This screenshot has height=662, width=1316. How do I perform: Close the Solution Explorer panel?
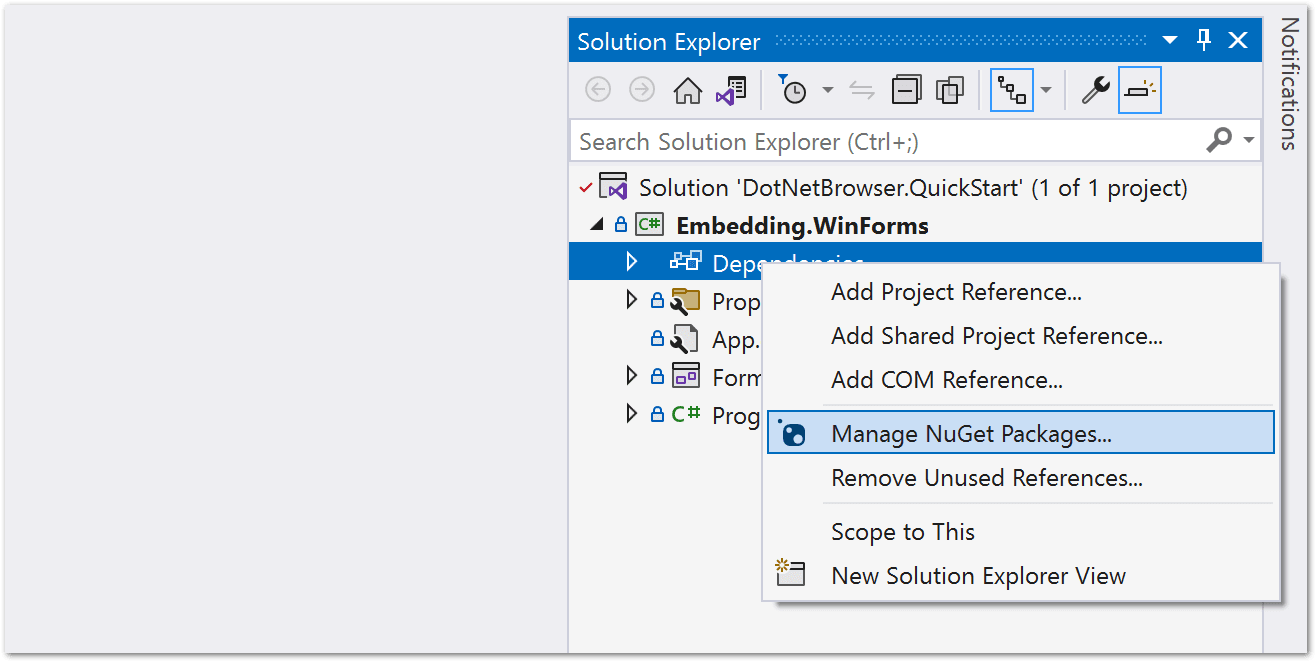1238,40
